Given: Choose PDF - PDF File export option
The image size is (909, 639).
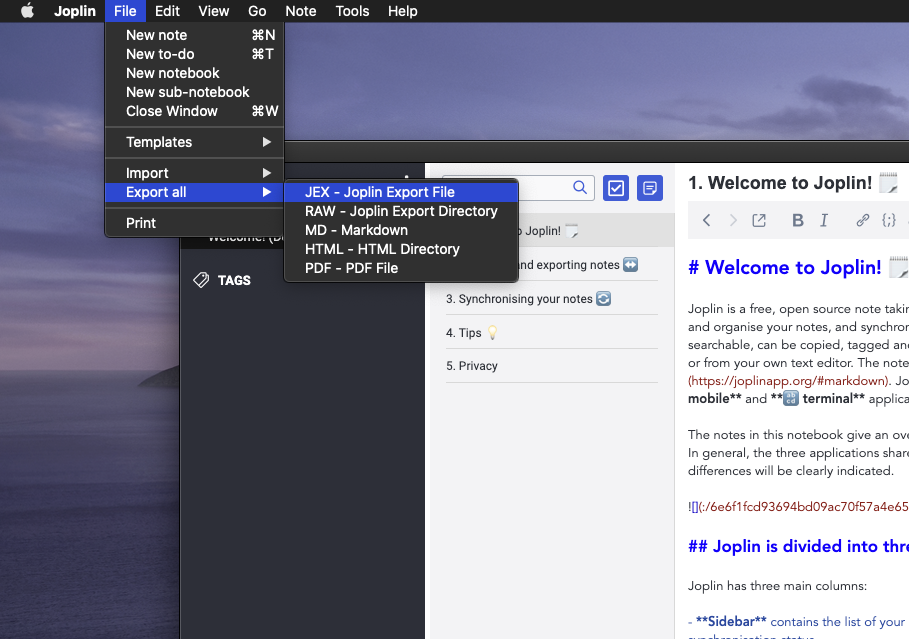Looking at the screenshot, I should (351, 268).
